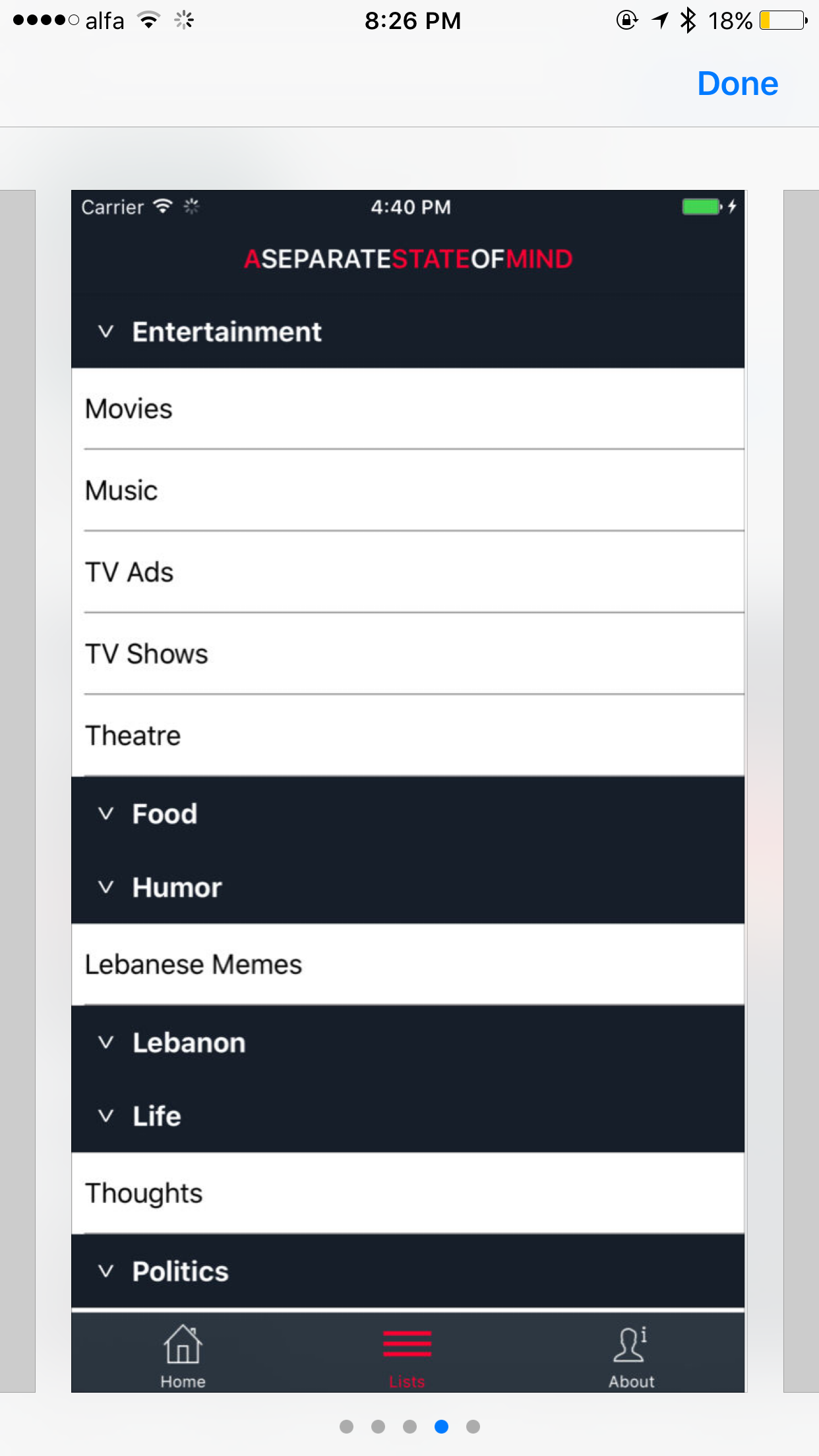Tap the ASEPARATESTATEOFMIND header logo
The height and width of the screenshot is (1456, 819).
tap(408, 259)
